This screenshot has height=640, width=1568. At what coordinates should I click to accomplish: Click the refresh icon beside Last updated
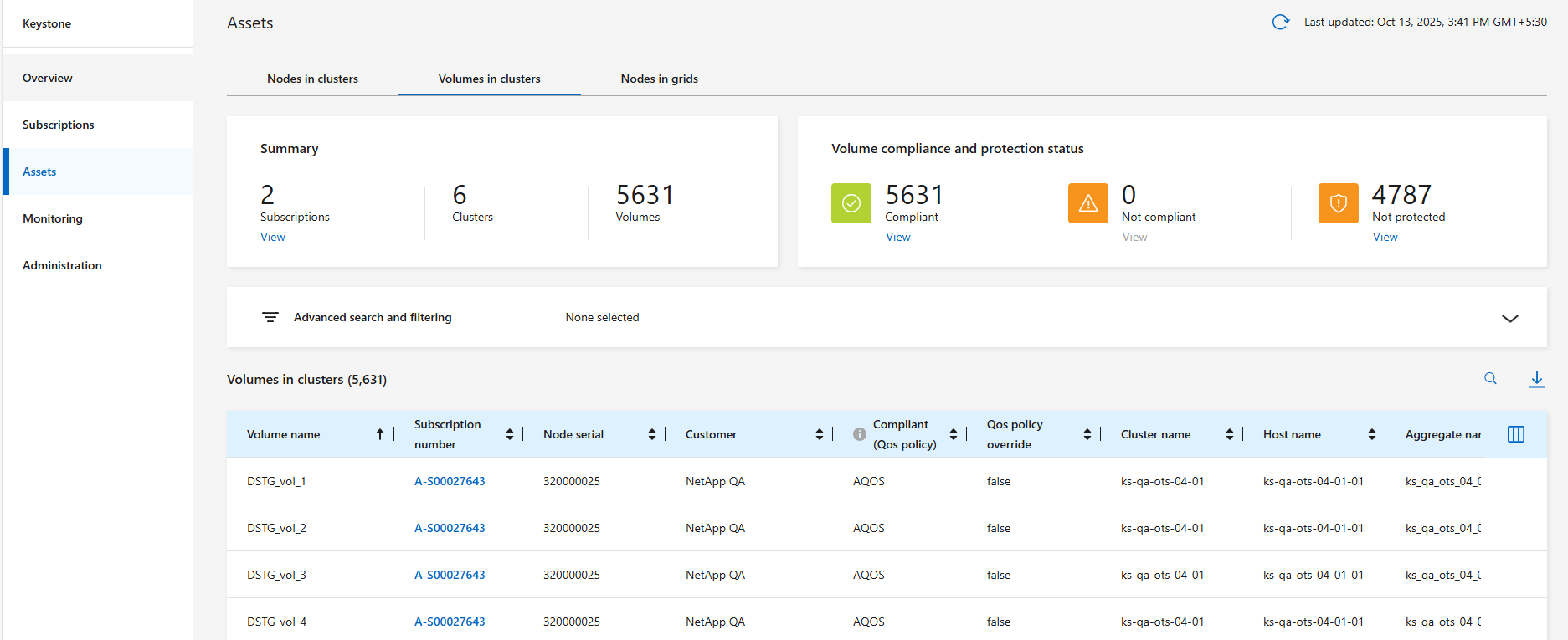pos(1280,23)
